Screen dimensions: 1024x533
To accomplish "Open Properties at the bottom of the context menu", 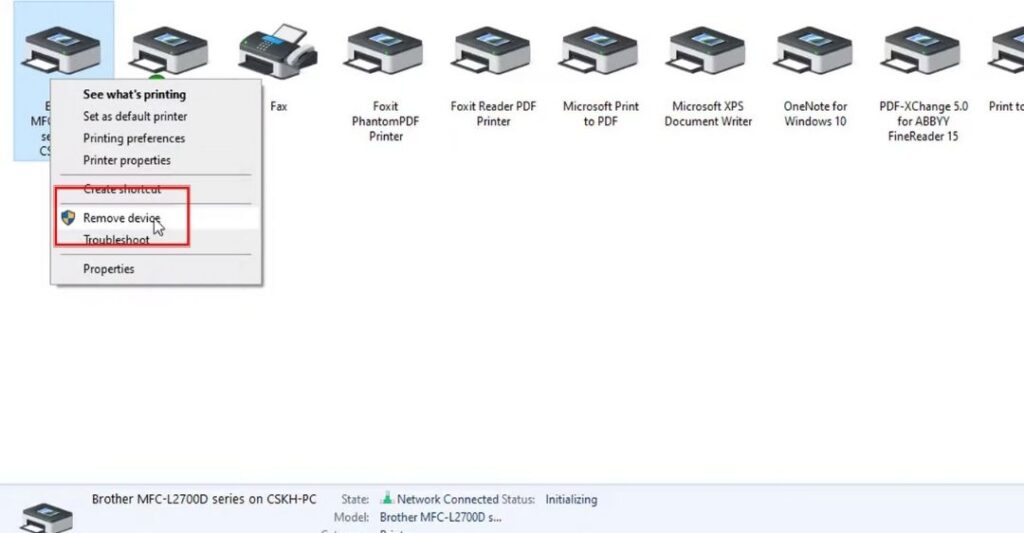I will pos(108,269).
